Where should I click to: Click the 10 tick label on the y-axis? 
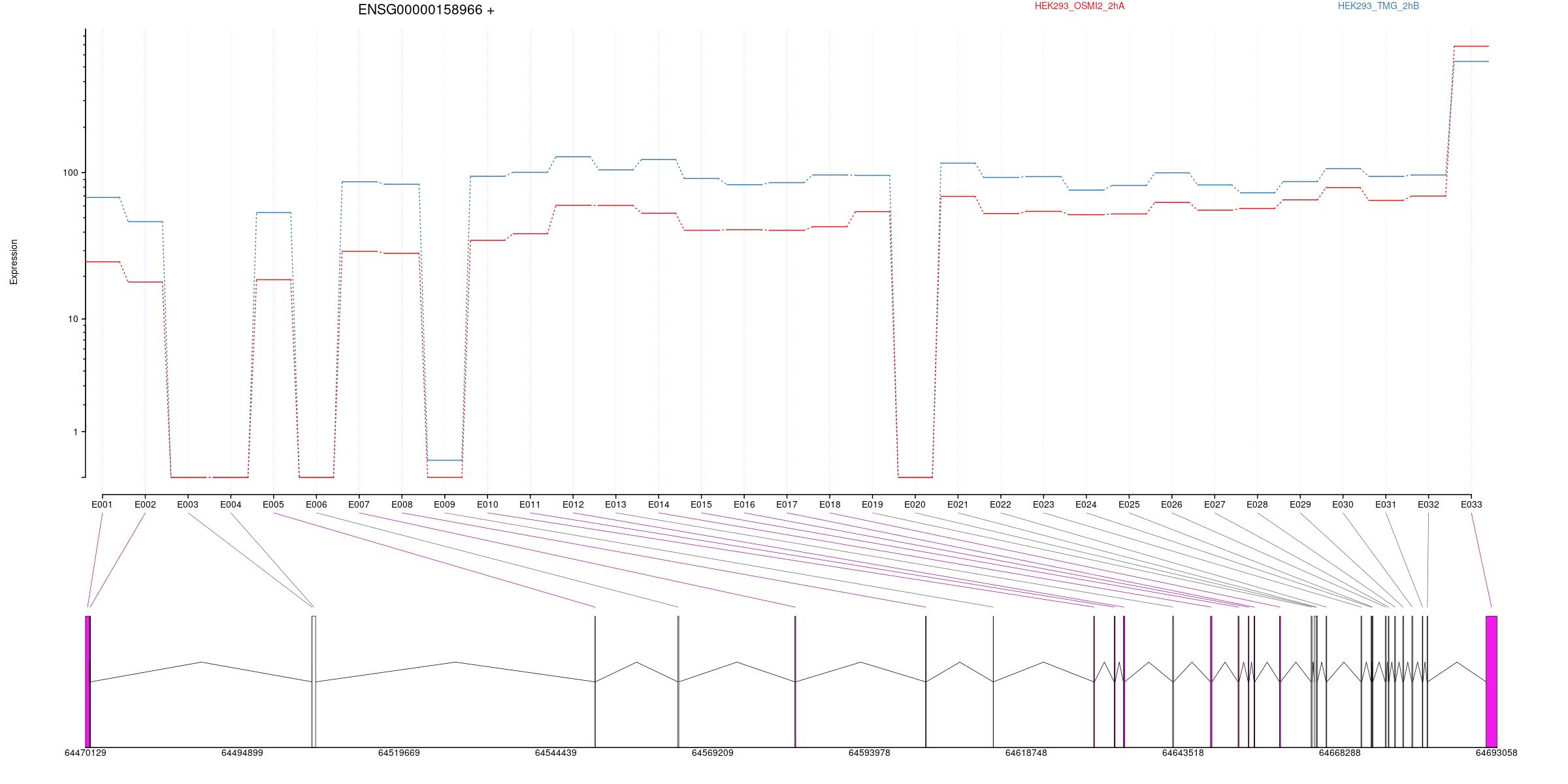point(73,319)
